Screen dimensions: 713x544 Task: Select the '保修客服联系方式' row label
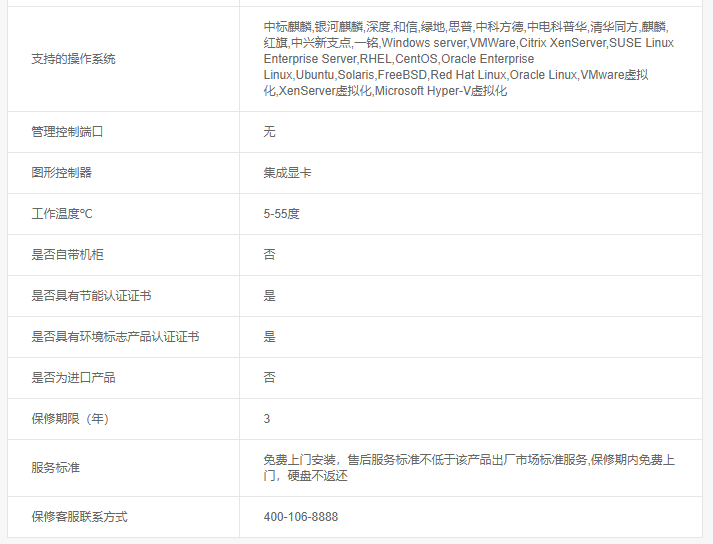pyautogui.click(x=79, y=517)
